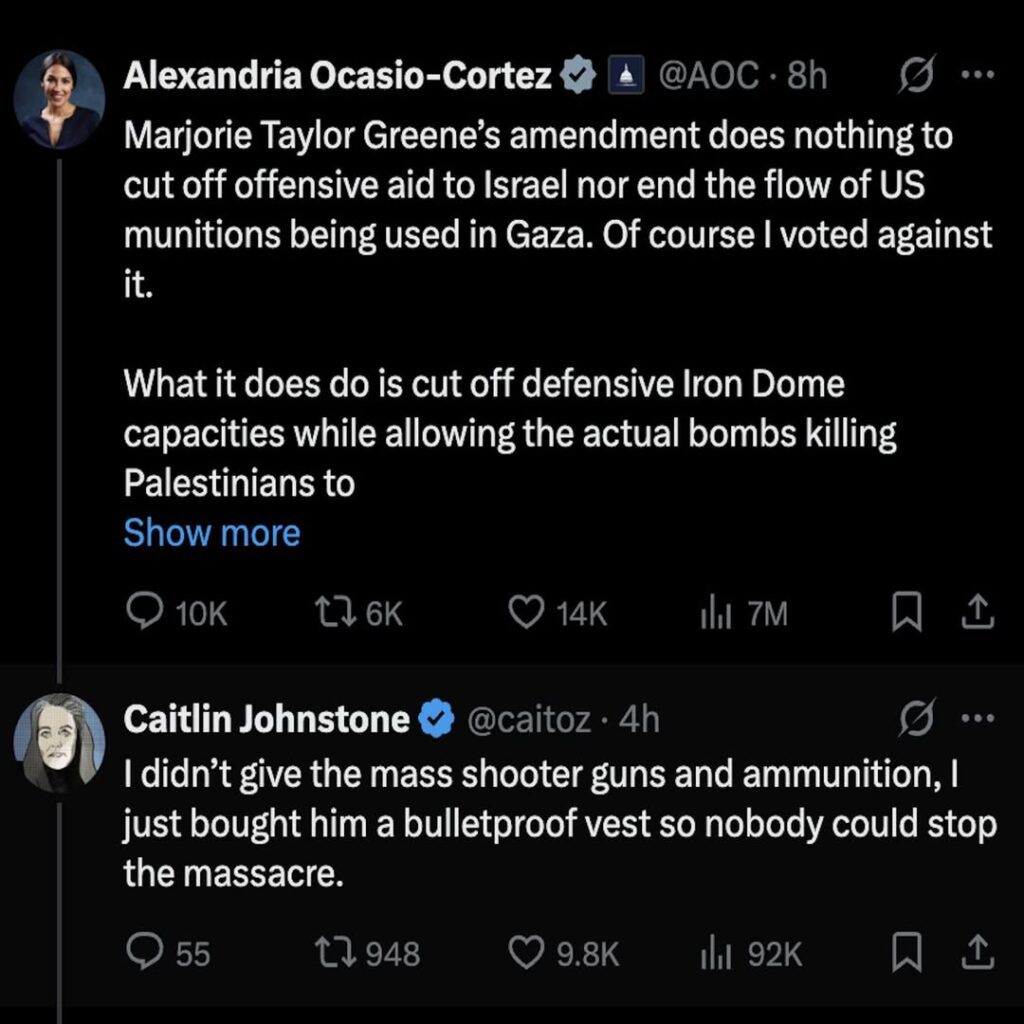Open more options menu on Caitlin Johnstone's tweet
1024x1024 pixels.
pos(977,720)
